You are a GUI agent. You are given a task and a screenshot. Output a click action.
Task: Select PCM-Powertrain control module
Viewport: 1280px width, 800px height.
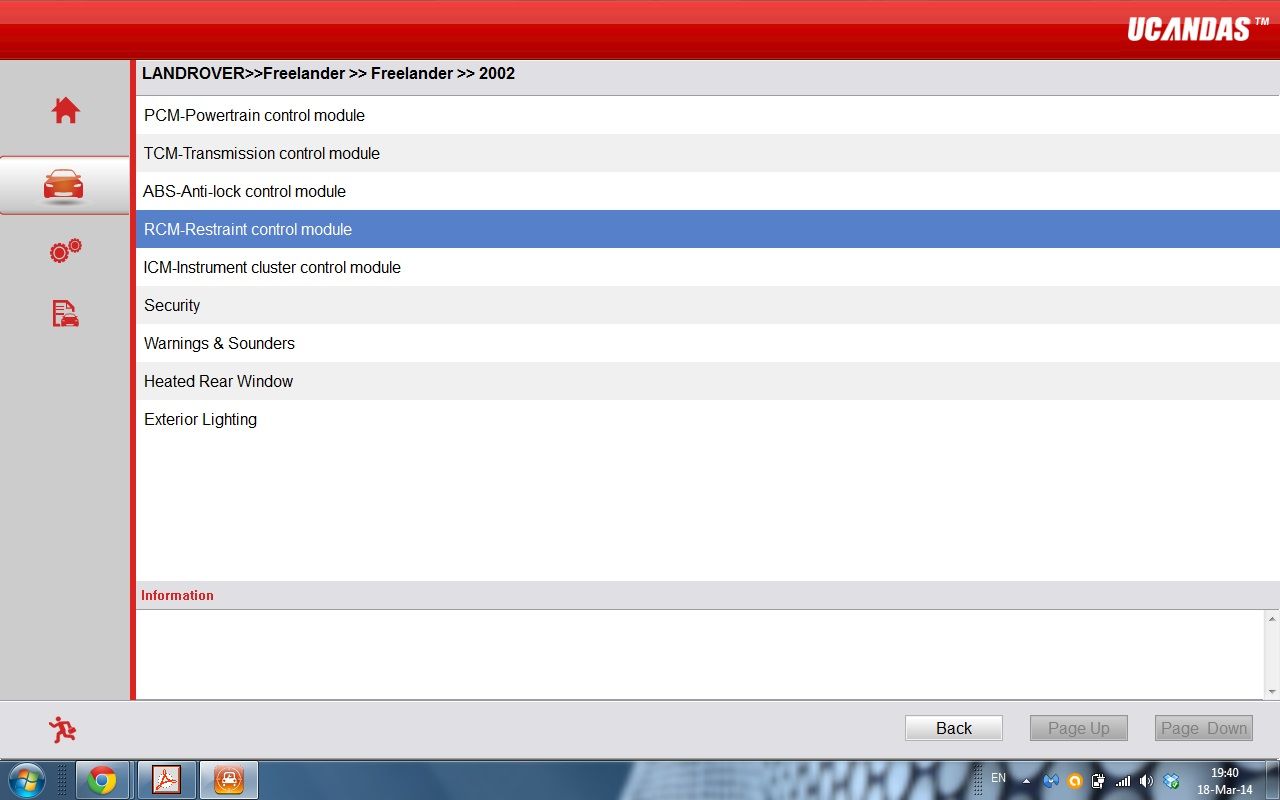click(708, 115)
